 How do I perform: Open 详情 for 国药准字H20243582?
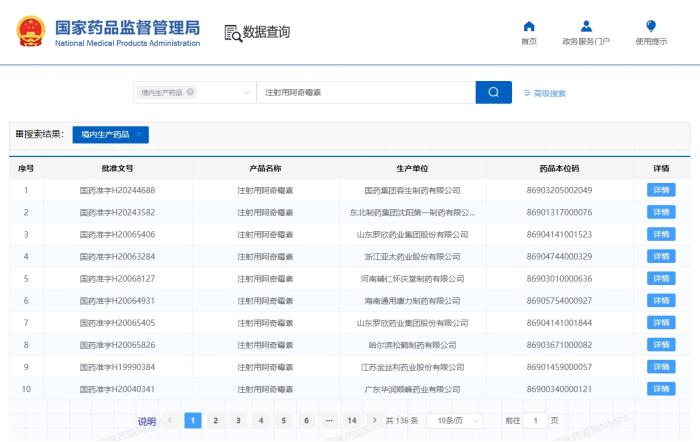click(661, 212)
